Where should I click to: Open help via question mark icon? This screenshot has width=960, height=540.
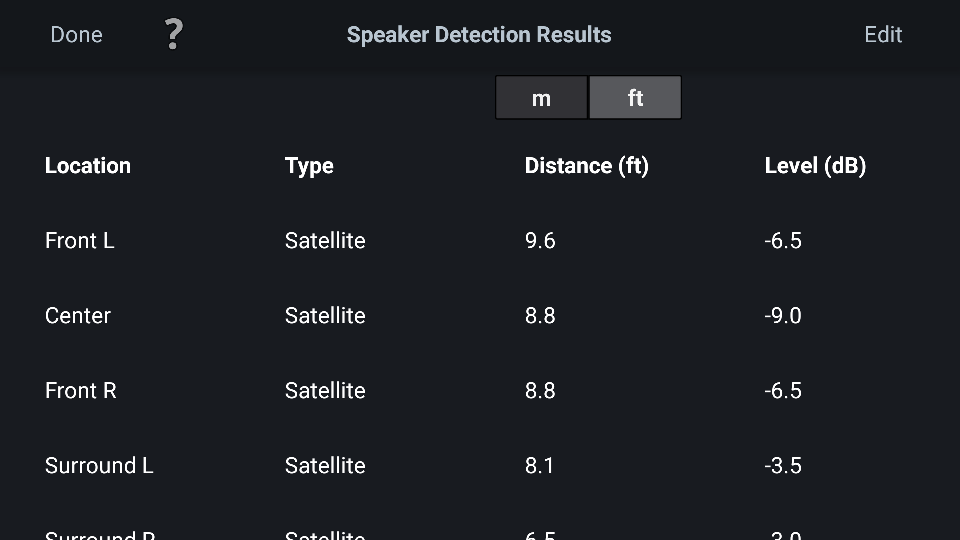(x=174, y=34)
